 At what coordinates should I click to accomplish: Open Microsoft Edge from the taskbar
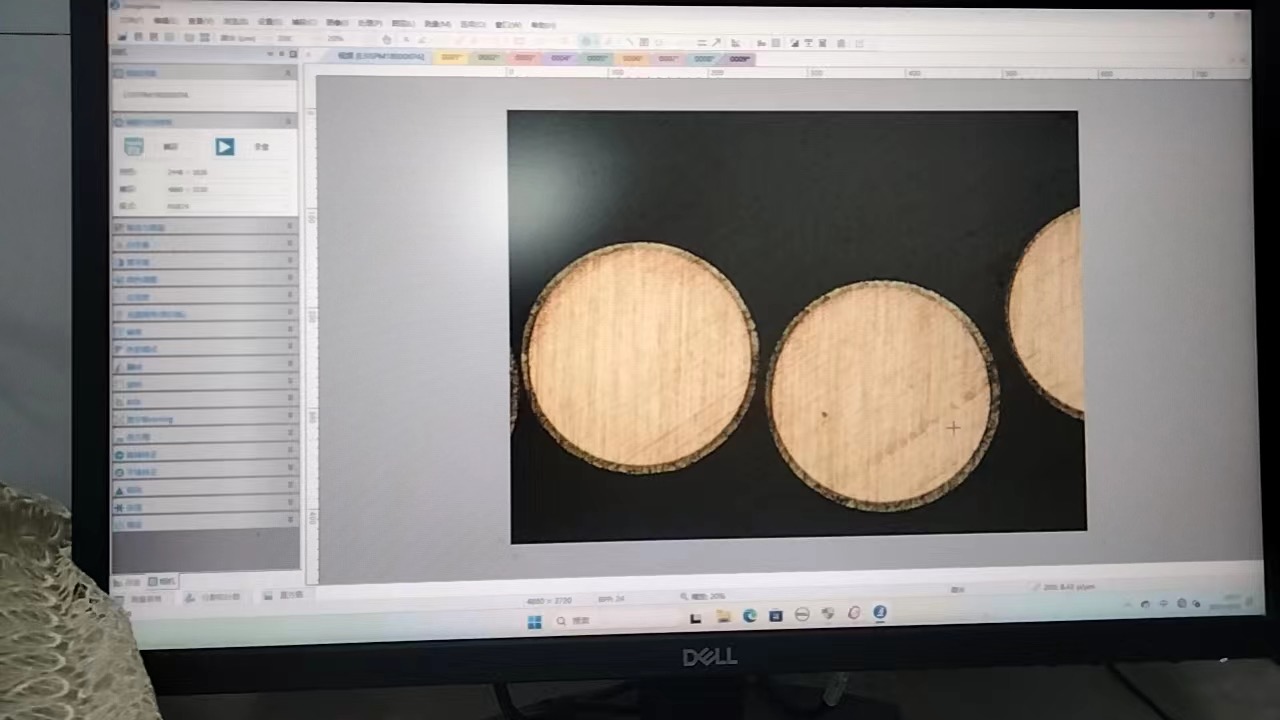tap(750, 616)
